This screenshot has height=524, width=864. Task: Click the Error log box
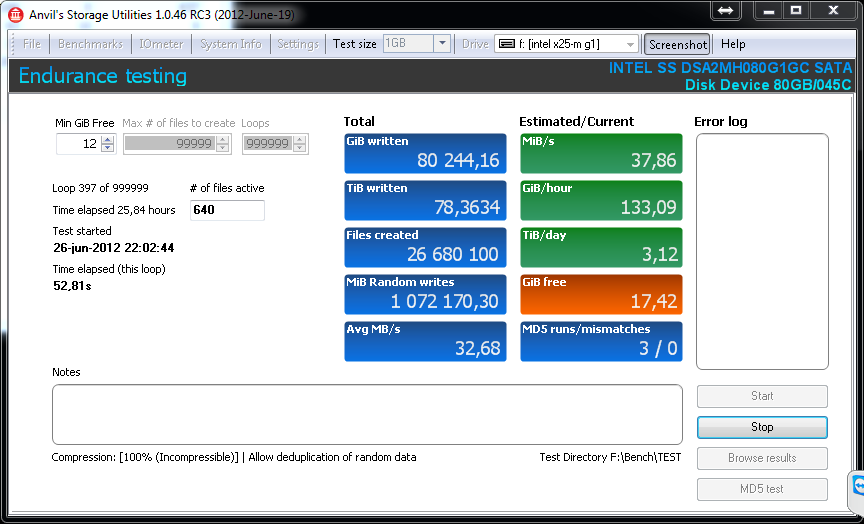click(762, 251)
